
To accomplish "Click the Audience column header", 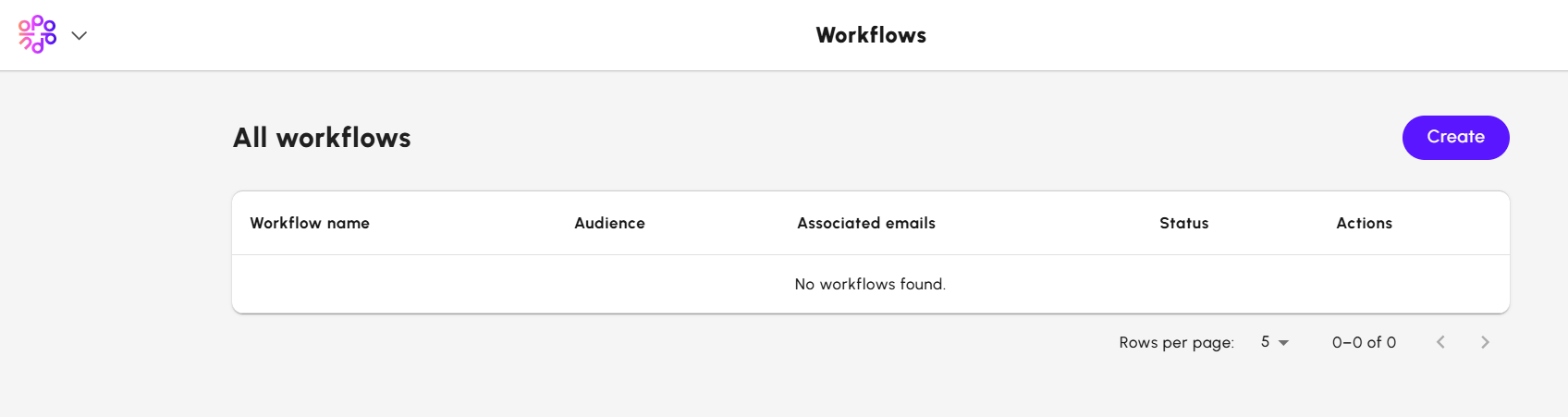I will 609,223.
